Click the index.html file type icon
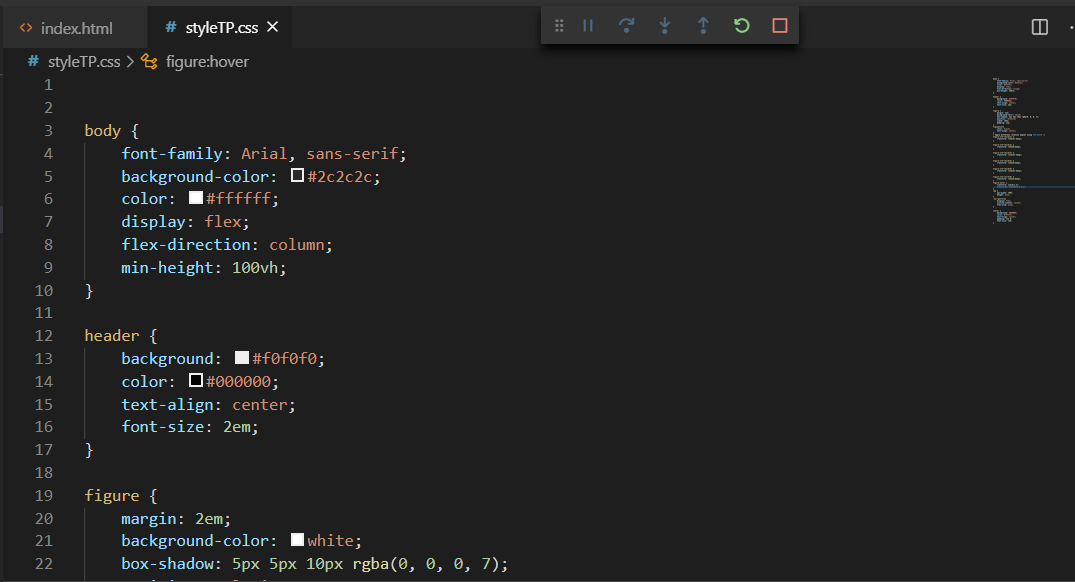Image resolution: width=1075 pixels, height=582 pixels. click(26, 28)
